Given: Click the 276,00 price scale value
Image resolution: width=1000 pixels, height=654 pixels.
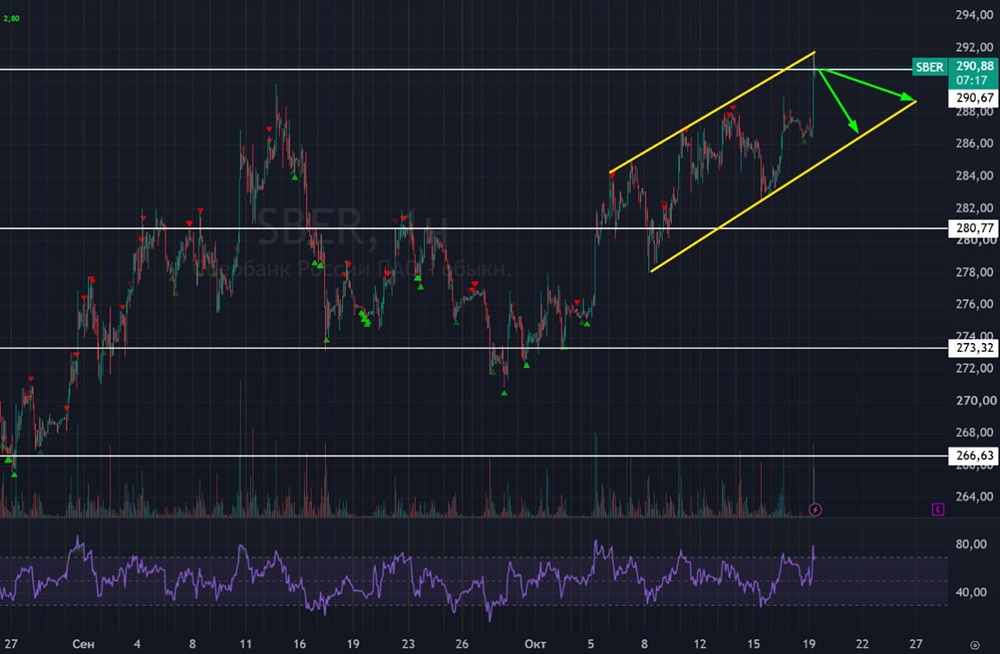Looking at the screenshot, I should tap(974, 304).
